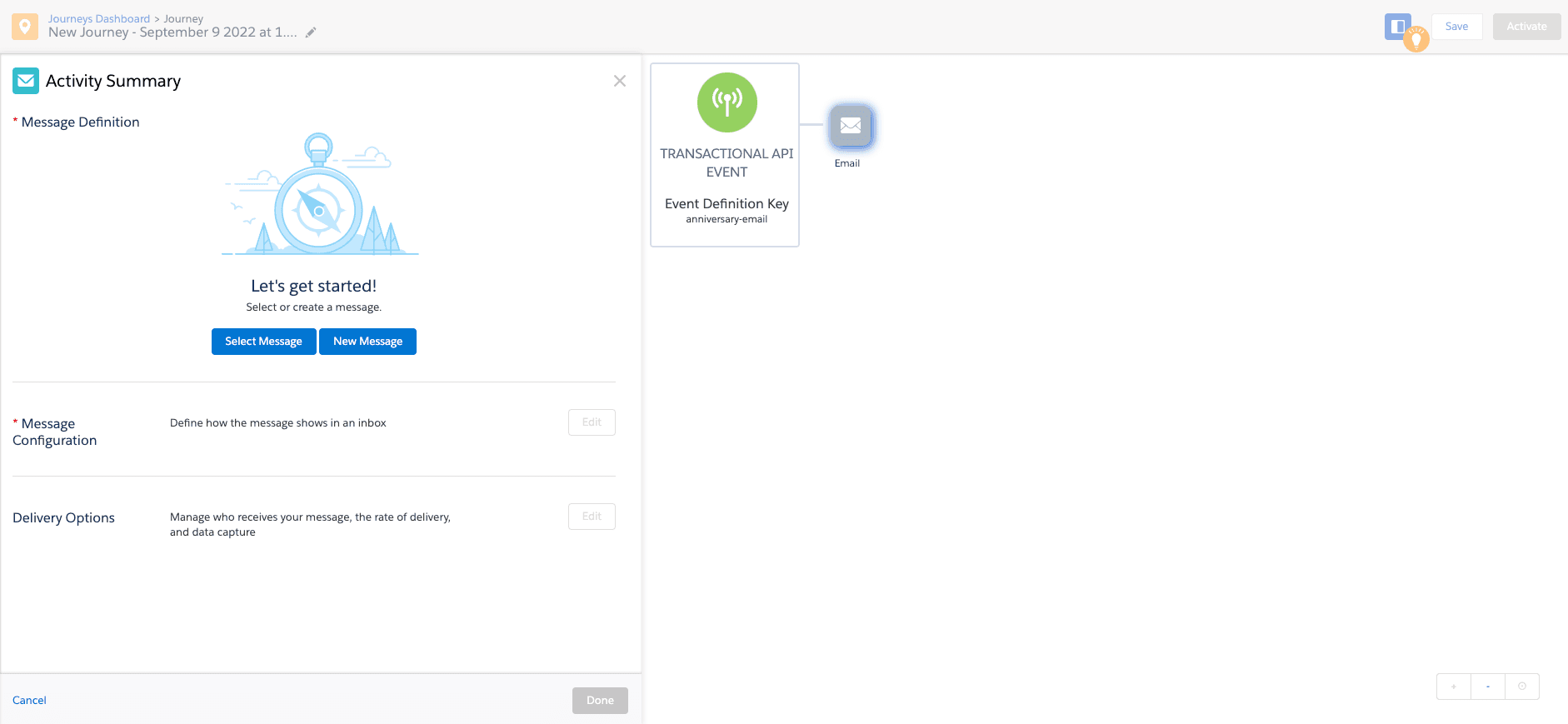Create a message with New Message button
Screen dimensions: 1568x724
pos(367,342)
